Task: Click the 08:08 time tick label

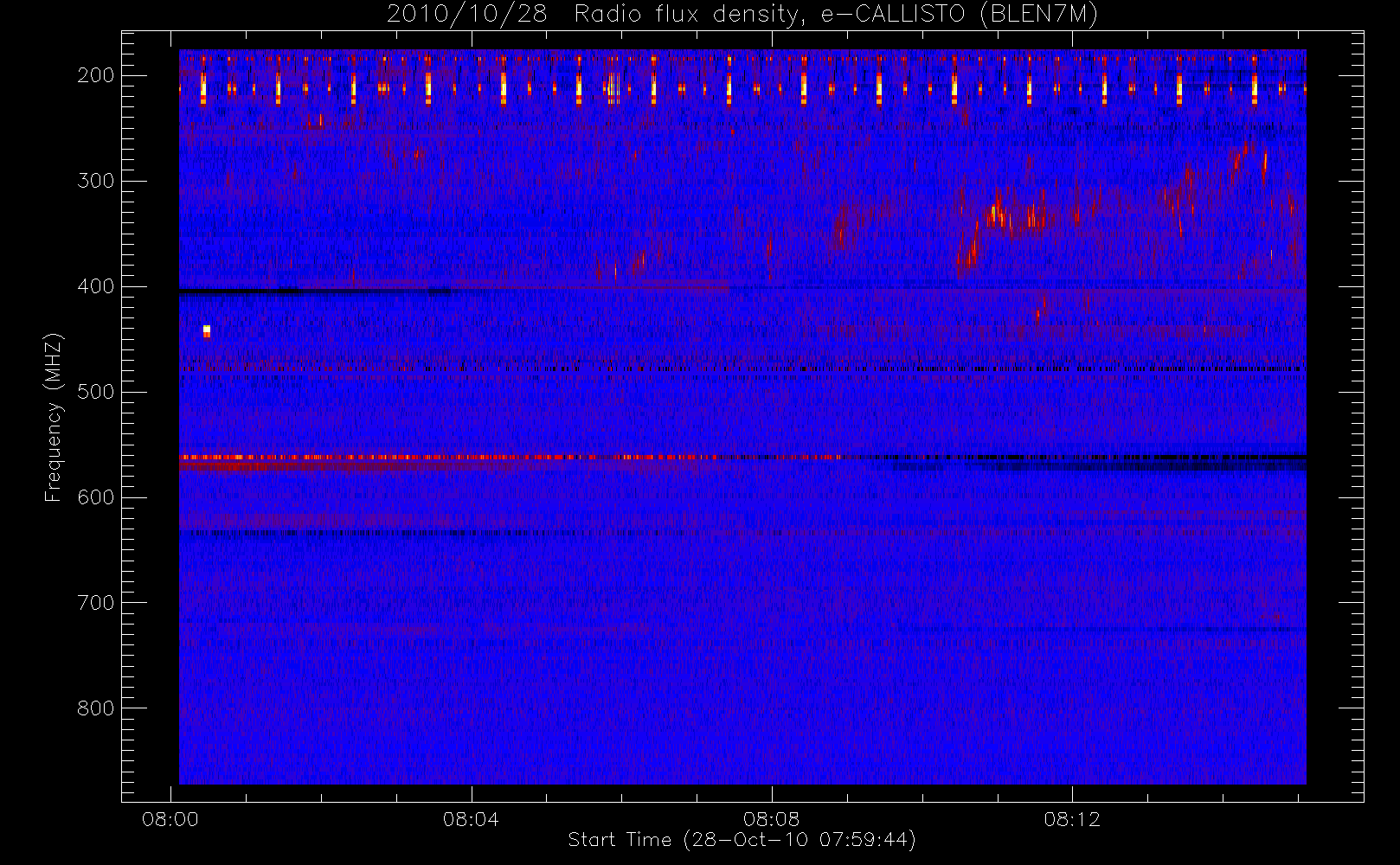Action: point(771,819)
